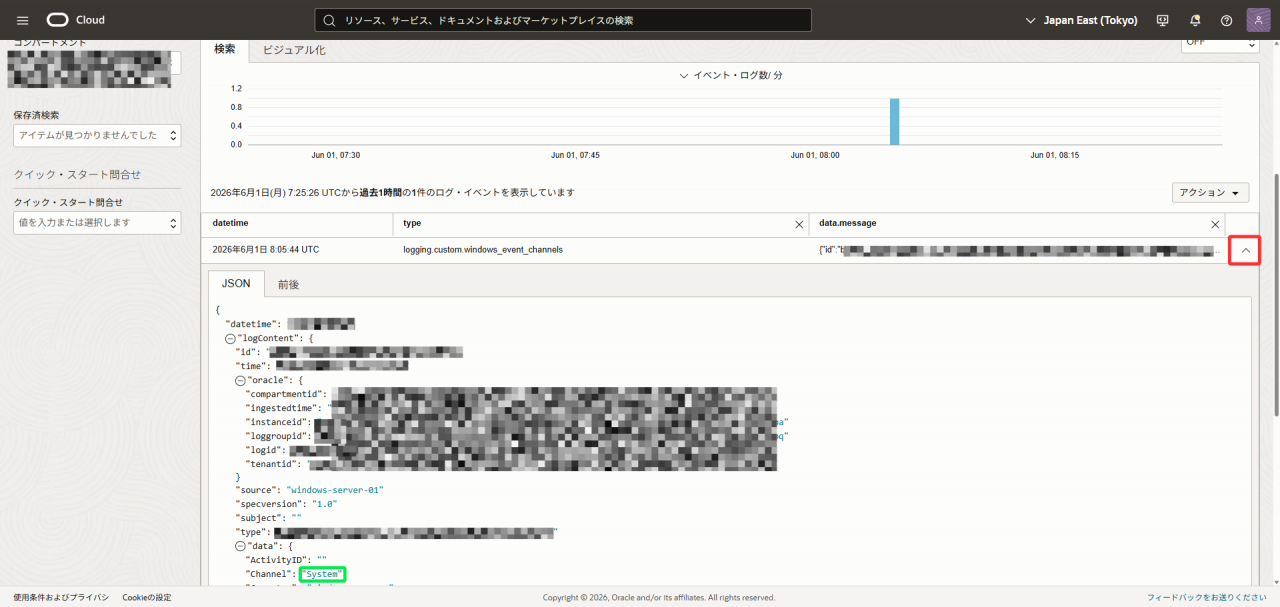Select the JSON tab
Image resolution: width=1280 pixels, height=607 pixels.
click(x=236, y=284)
